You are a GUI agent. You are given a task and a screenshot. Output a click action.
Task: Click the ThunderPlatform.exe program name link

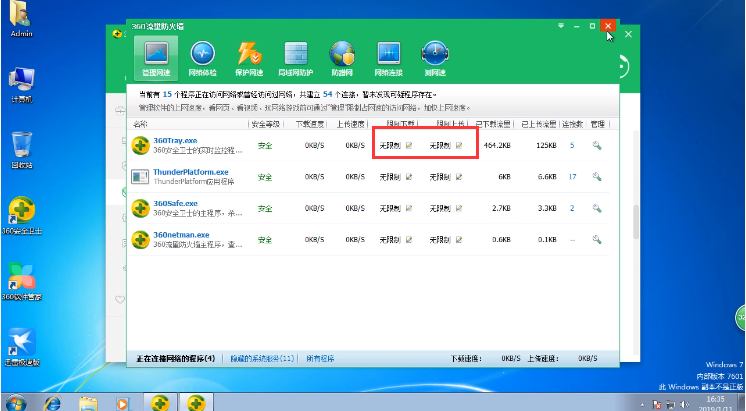[x=191, y=172]
